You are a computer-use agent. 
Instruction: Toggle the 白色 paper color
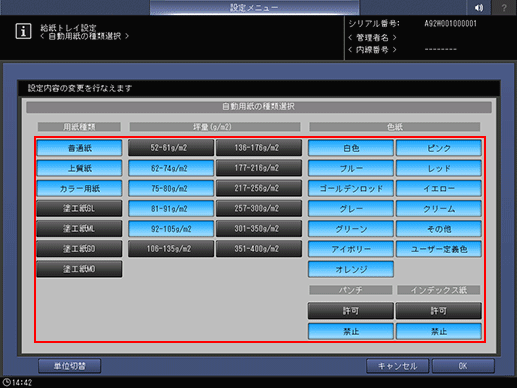(x=351, y=148)
